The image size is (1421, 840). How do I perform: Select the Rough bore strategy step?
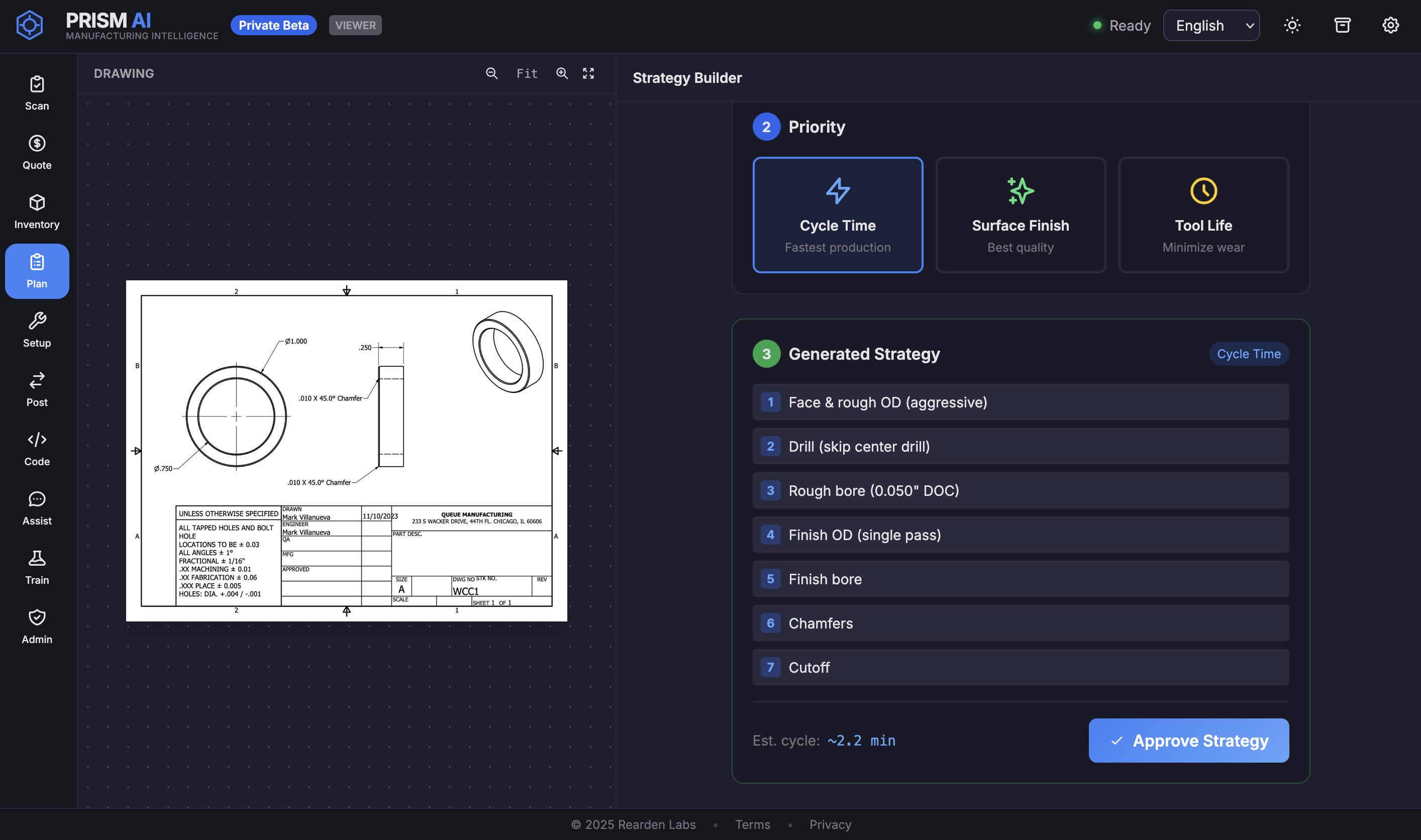[x=1020, y=491]
